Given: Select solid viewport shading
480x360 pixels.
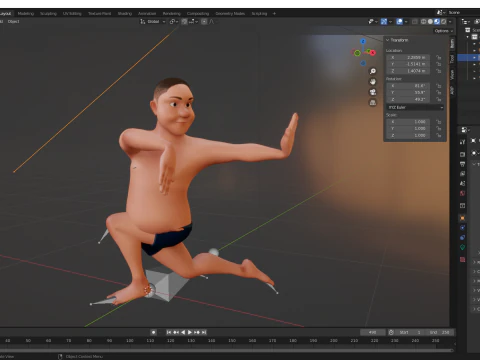Looking at the screenshot, I should [x=430, y=22].
